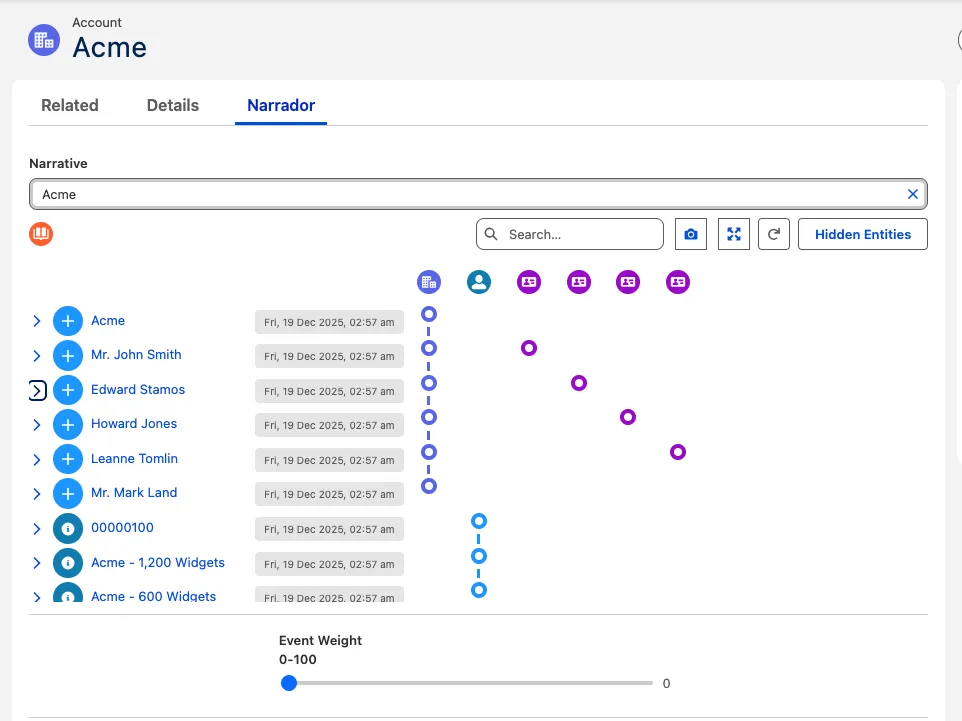Click the Narrative combo box showing Acme
The width and height of the screenshot is (962, 721).
pyautogui.click(x=478, y=194)
